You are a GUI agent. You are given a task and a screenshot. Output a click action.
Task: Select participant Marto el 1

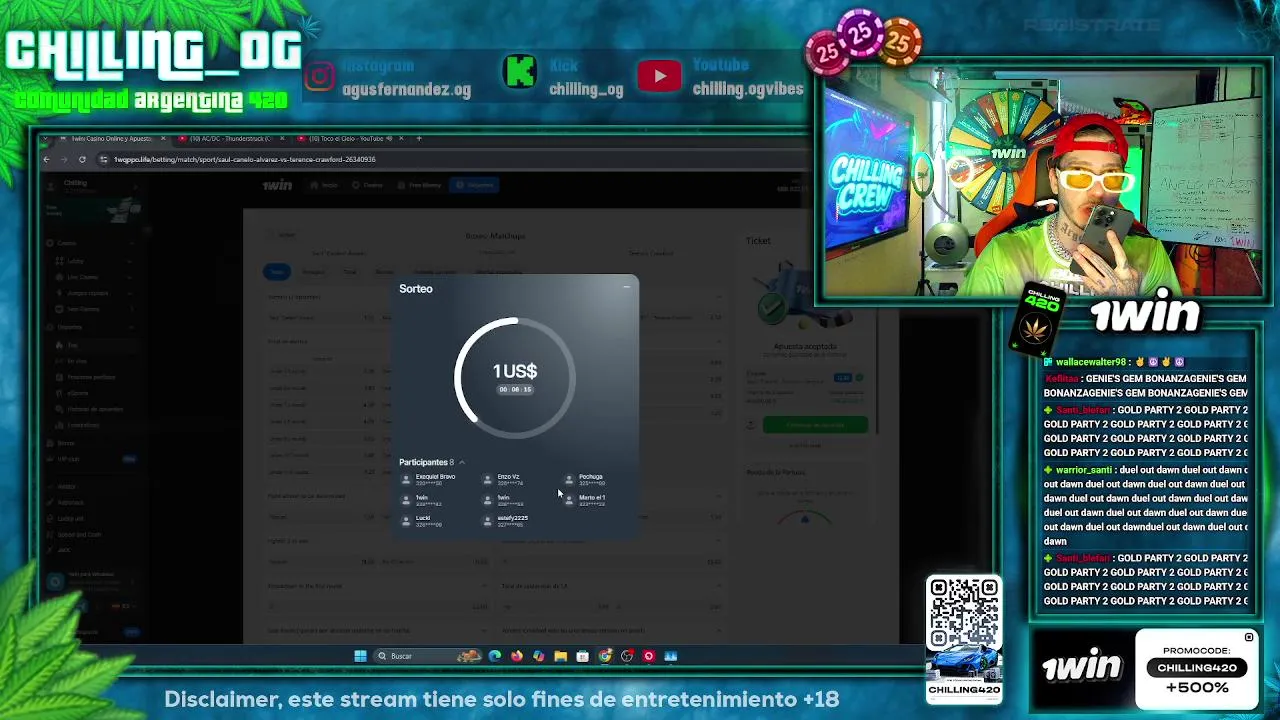click(586, 500)
